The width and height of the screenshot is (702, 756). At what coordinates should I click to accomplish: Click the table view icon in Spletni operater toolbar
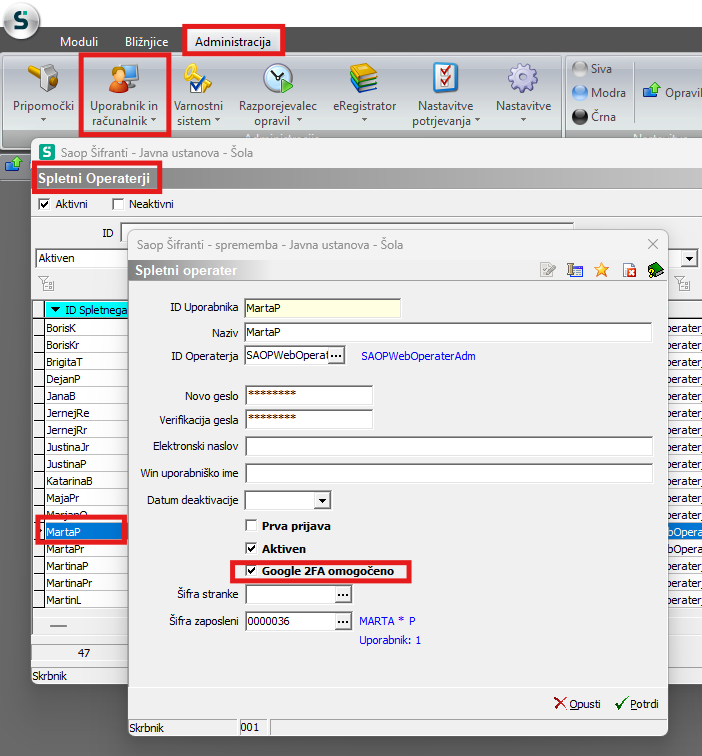coord(575,270)
